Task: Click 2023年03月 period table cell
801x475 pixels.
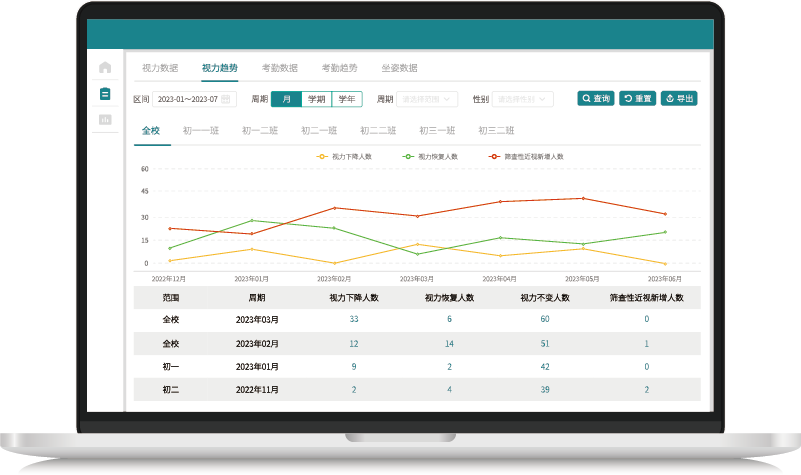Action: (x=257, y=320)
